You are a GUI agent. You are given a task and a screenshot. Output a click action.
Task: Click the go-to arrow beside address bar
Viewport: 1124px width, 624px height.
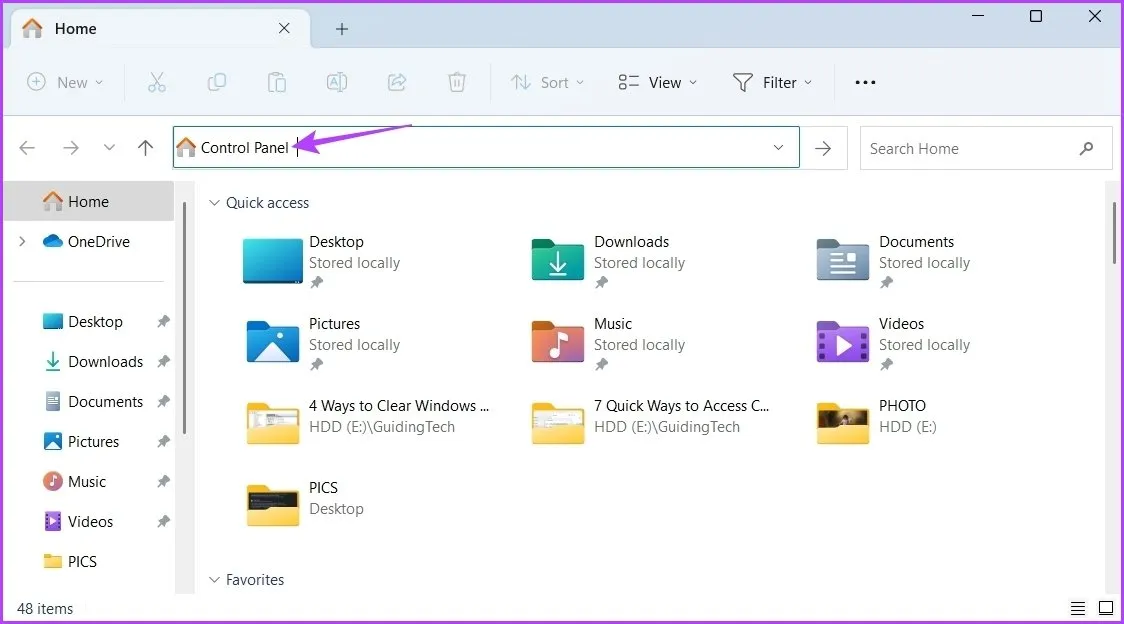823,148
